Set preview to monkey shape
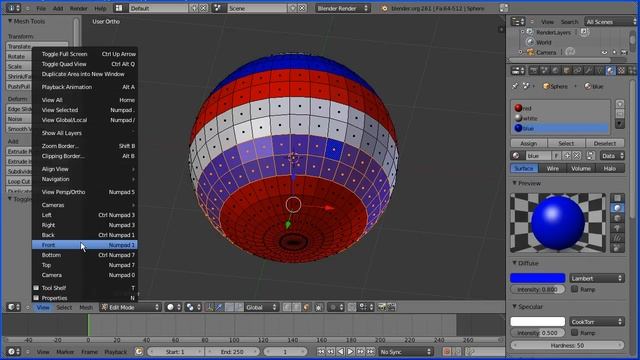The height and width of the screenshot is (360, 640). (618, 228)
